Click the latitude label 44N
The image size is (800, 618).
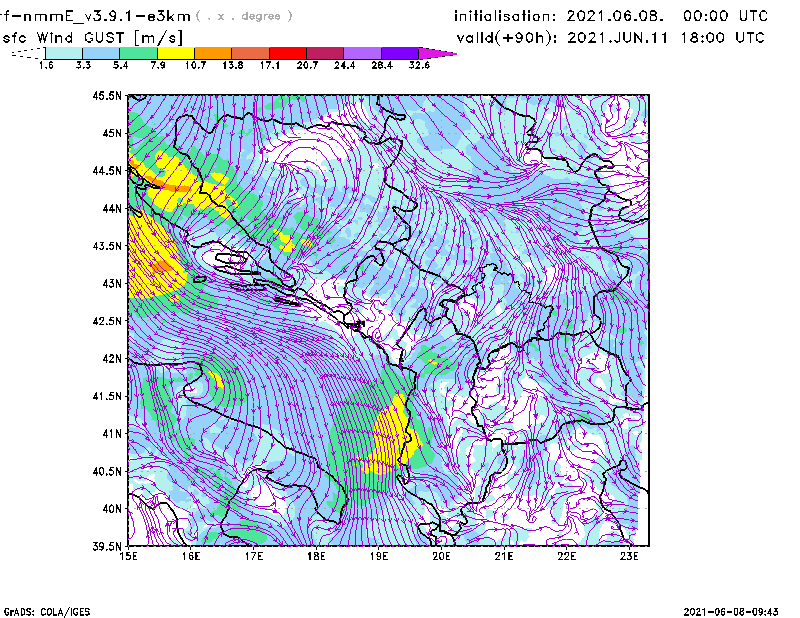pos(112,208)
